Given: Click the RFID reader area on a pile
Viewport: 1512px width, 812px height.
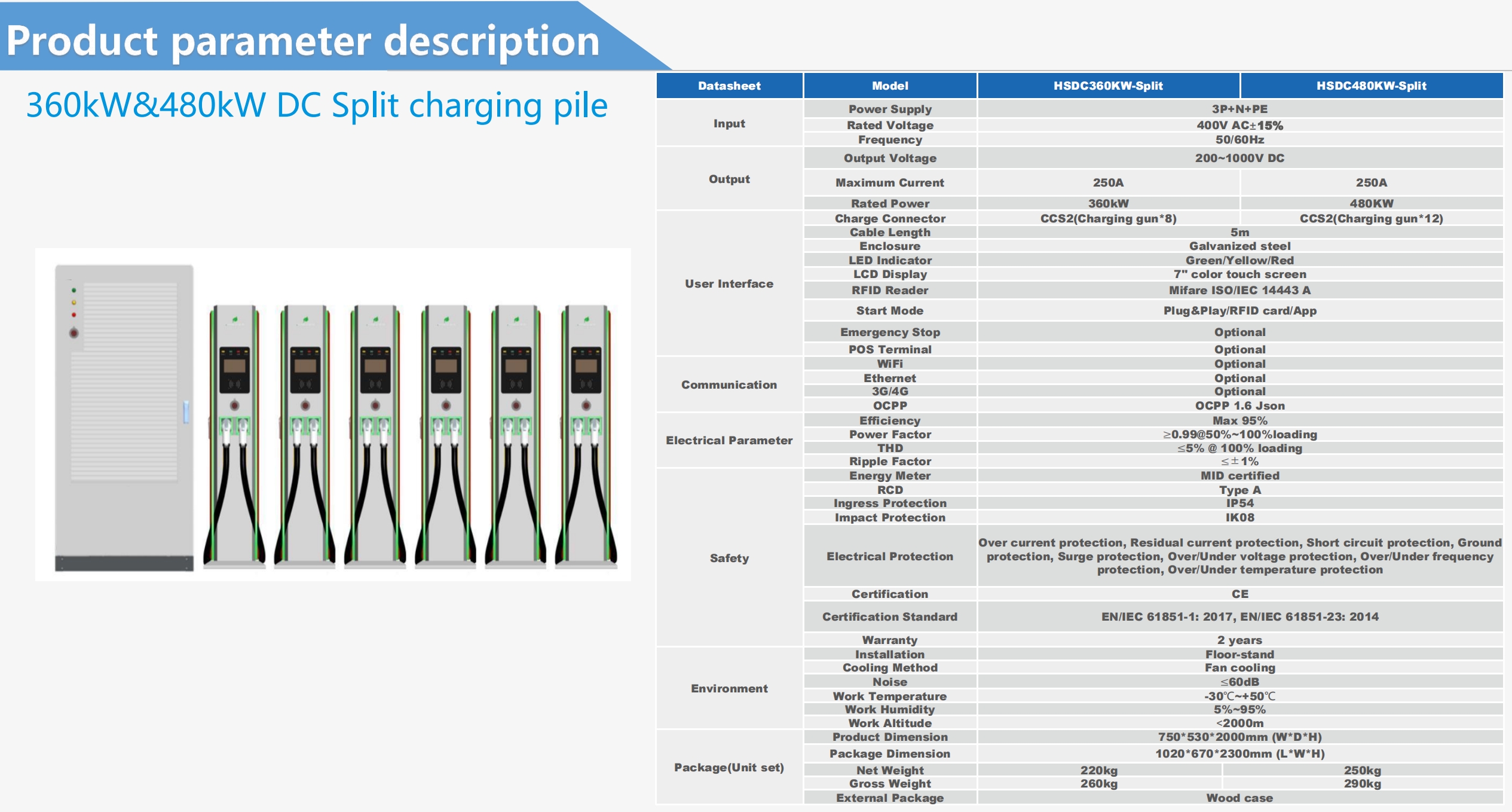Looking at the screenshot, I should coord(235,384).
